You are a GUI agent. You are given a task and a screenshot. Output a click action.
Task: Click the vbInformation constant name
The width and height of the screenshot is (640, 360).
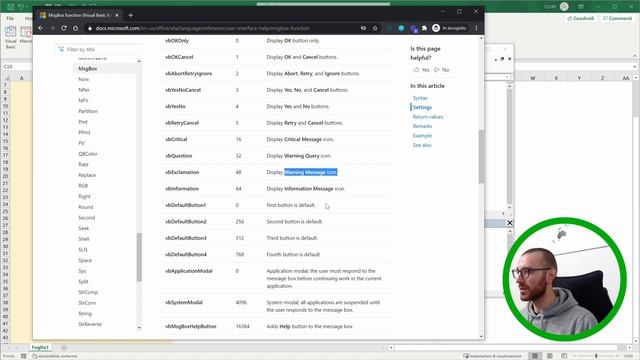pos(182,189)
